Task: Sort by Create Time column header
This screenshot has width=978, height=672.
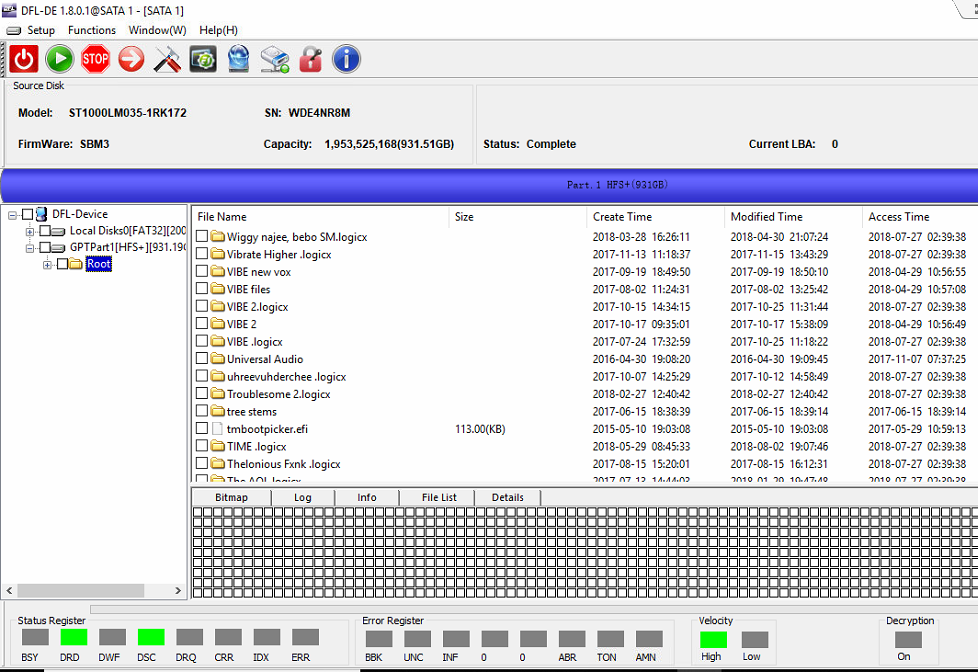Action: [655, 217]
